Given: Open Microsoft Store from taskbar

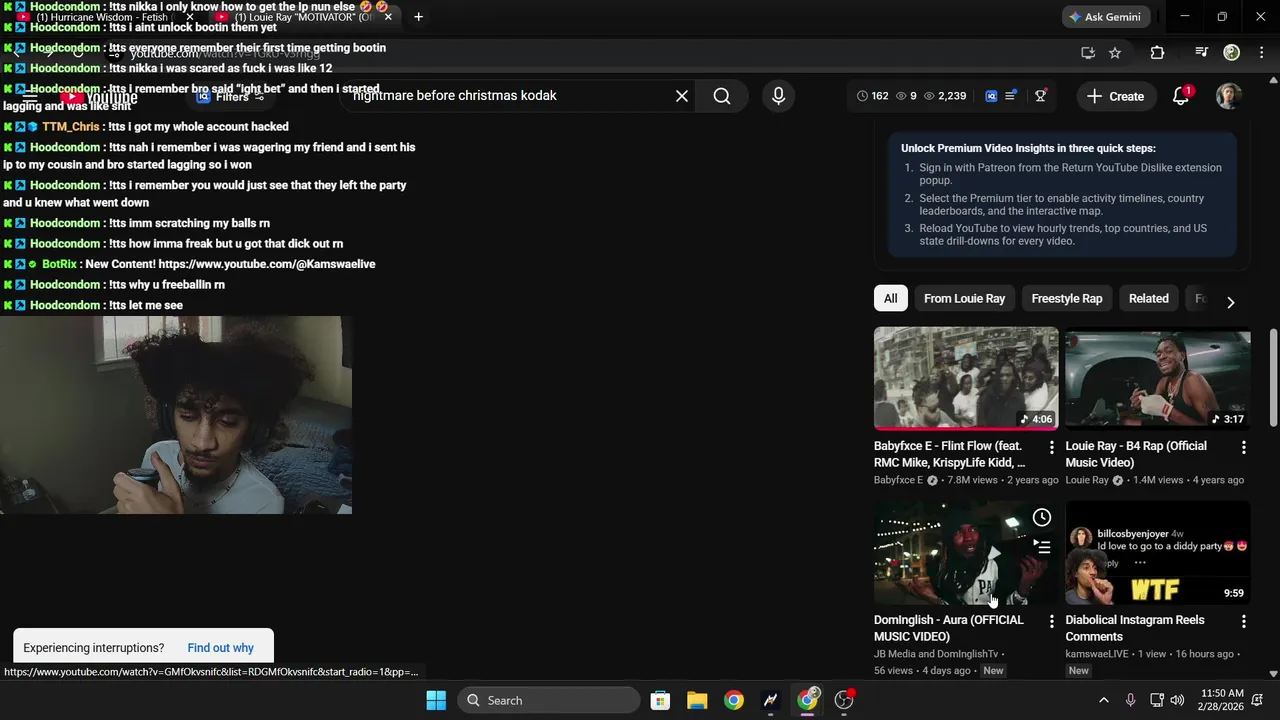Looking at the screenshot, I should click(660, 700).
